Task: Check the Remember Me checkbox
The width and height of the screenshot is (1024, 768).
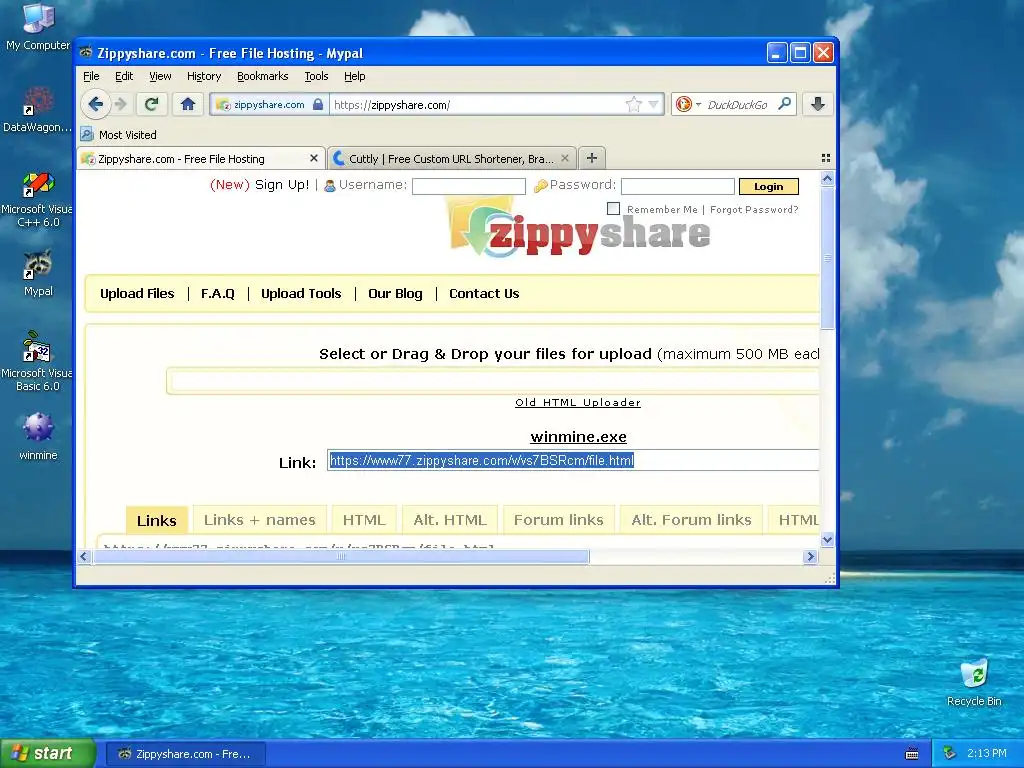Action: coord(613,208)
